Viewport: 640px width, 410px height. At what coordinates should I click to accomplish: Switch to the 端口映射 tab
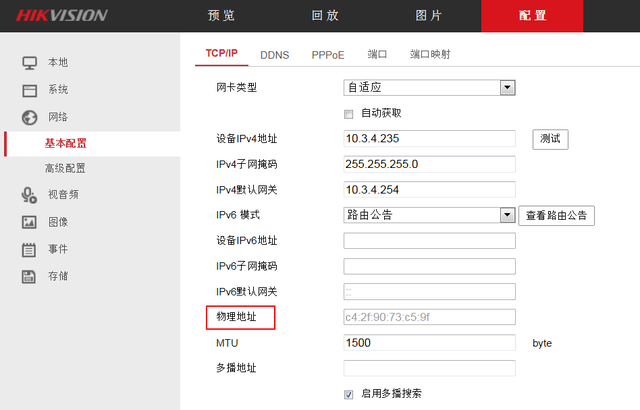430,54
